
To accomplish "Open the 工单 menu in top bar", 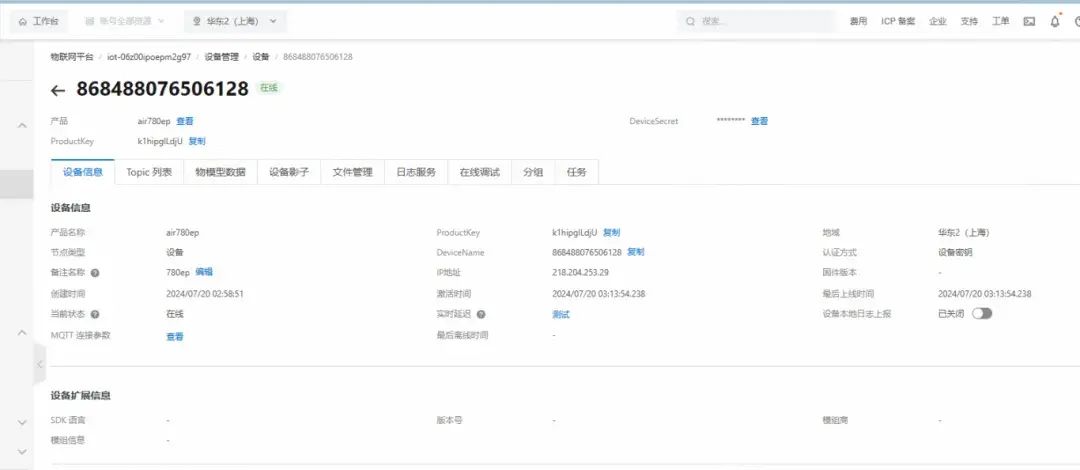I will point(1001,21).
